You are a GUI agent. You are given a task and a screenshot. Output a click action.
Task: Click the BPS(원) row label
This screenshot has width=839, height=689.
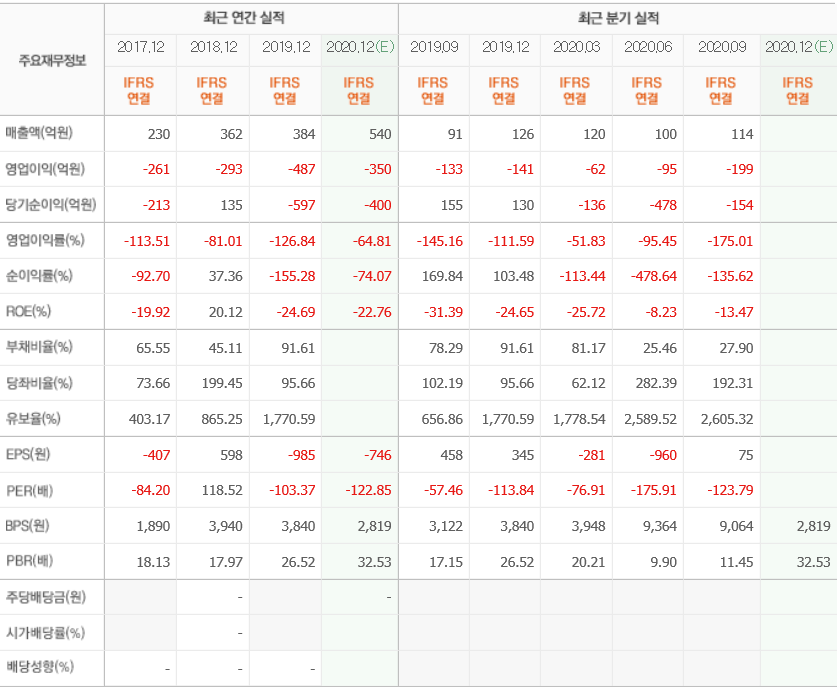point(27,525)
